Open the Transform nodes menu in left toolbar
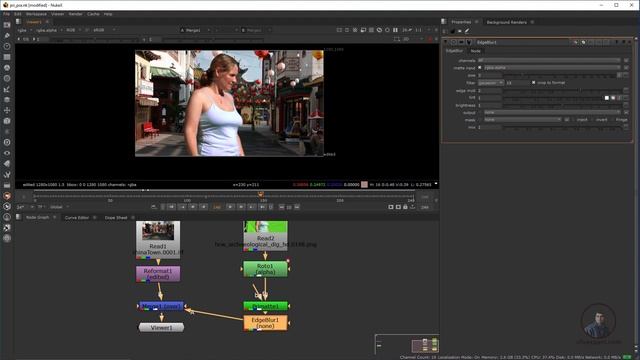640x360 pixels. click(x=7, y=110)
